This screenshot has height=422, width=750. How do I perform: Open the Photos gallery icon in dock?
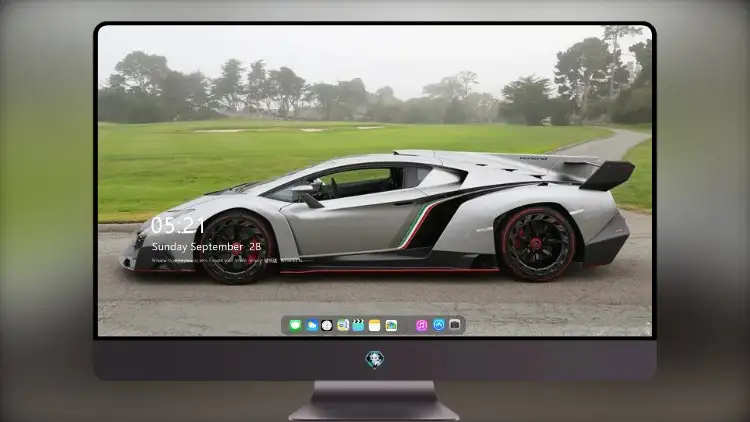click(391, 325)
